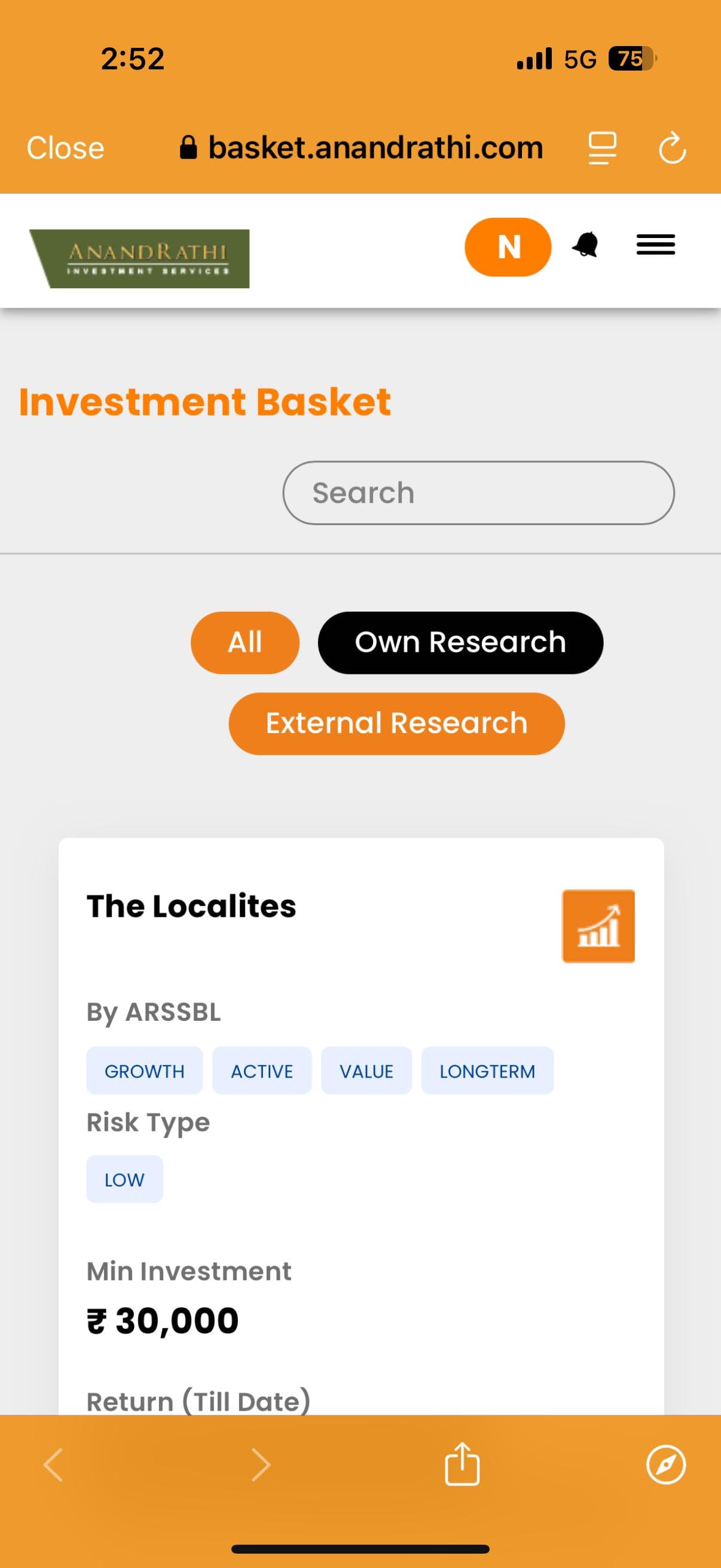Screen dimensions: 721x1568
Task: Tap the browser tabs switcher
Action: (x=603, y=147)
